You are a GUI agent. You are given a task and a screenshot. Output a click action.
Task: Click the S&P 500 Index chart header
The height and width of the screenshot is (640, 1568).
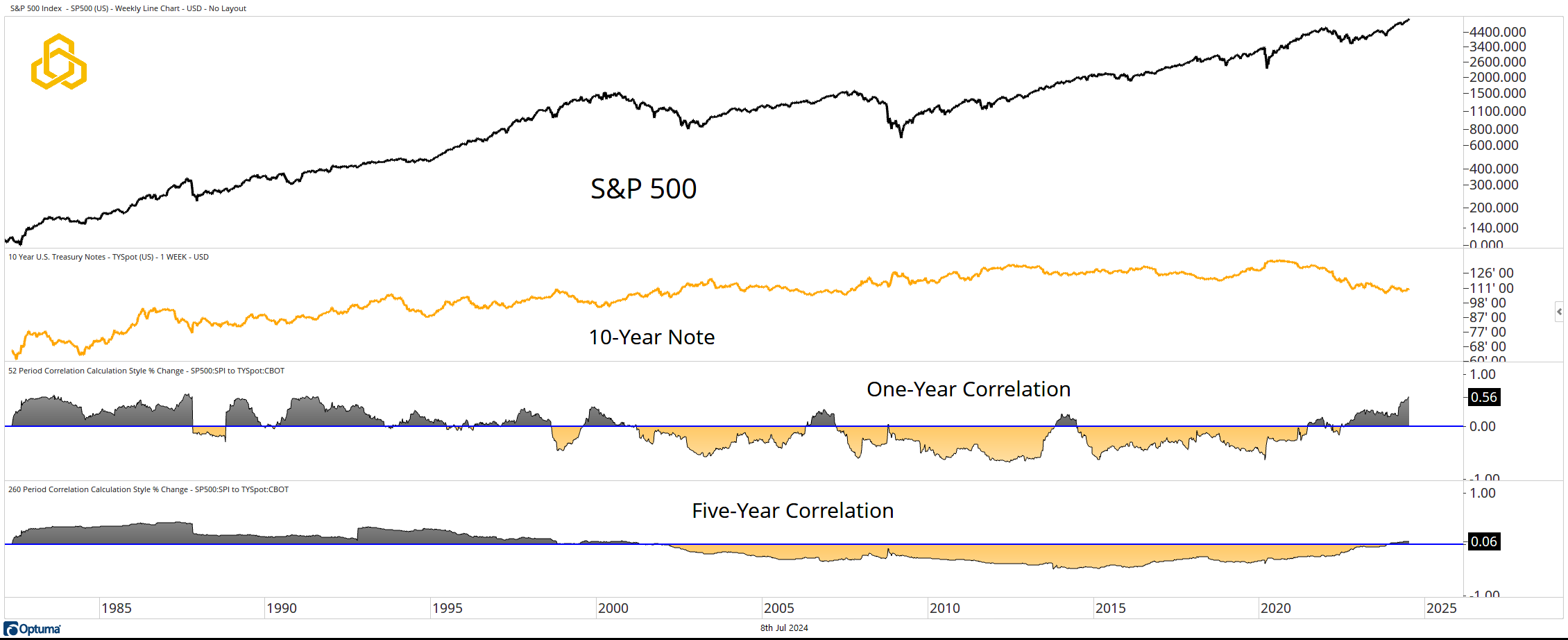[x=128, y=8]
